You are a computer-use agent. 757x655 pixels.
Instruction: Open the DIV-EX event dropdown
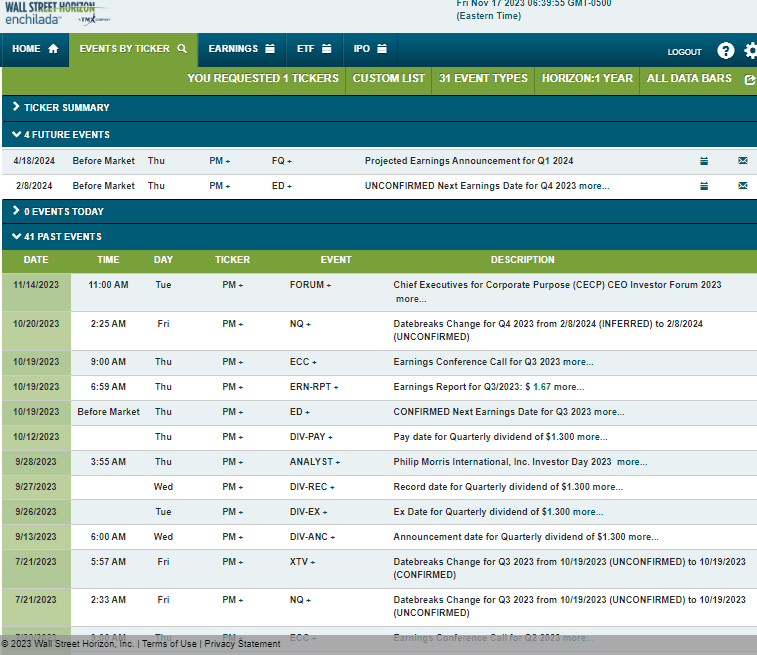[x=308, y=512]
